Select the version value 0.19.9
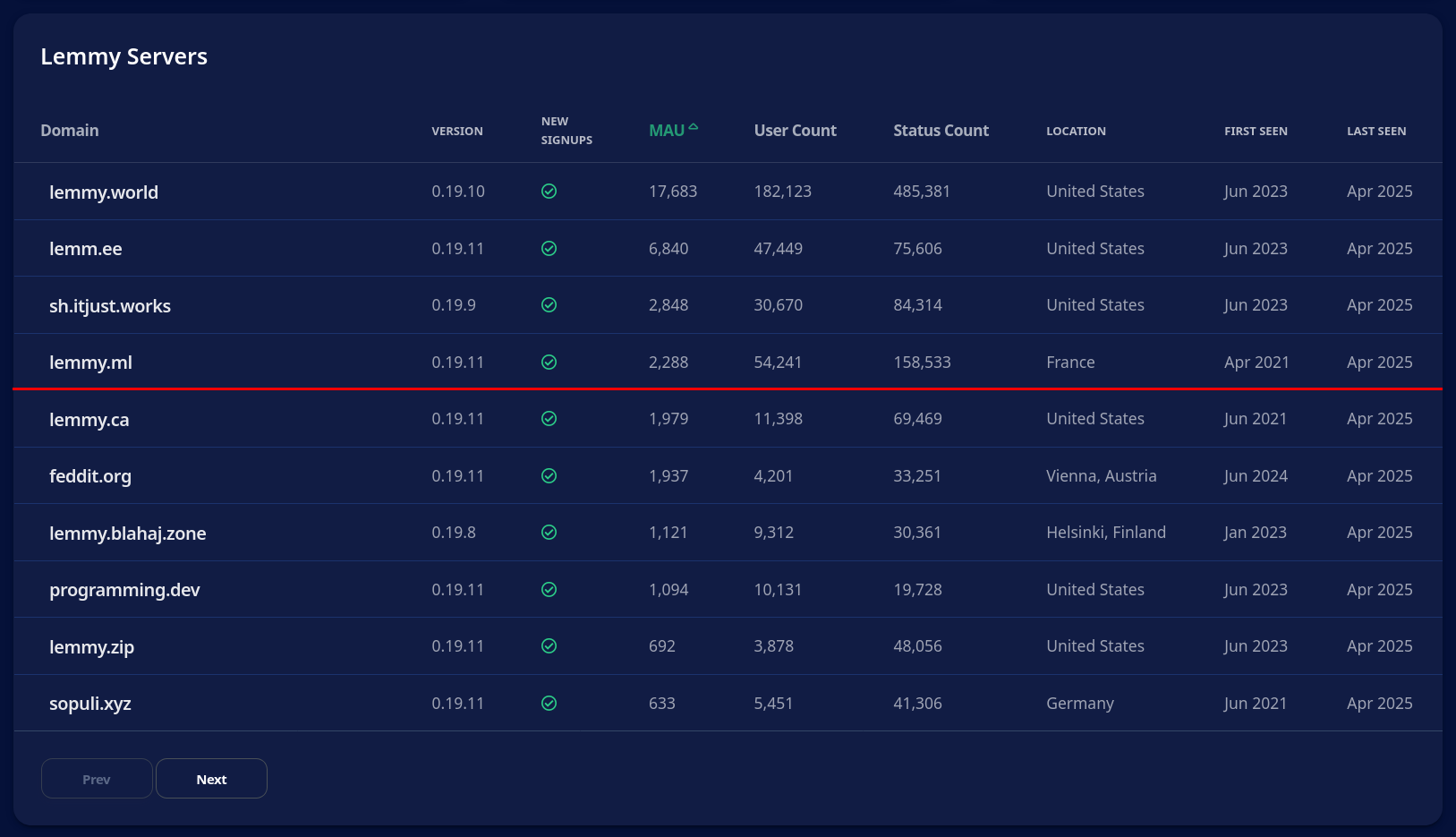 point(454,305)
